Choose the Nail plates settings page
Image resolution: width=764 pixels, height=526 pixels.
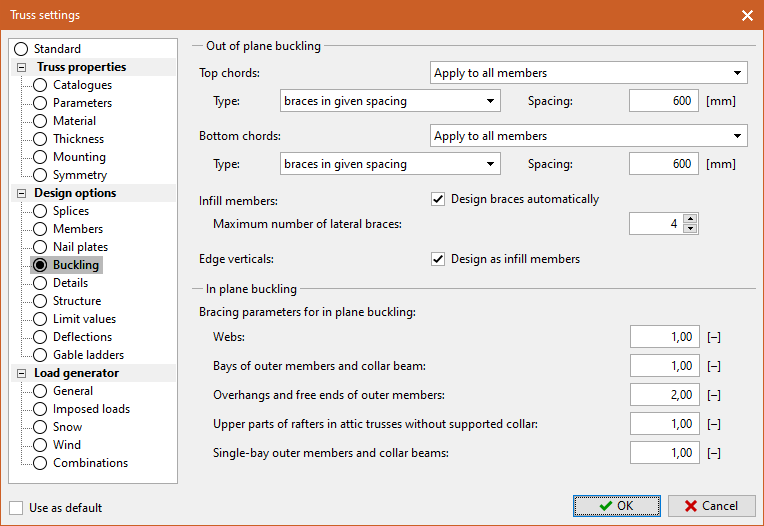40,247
